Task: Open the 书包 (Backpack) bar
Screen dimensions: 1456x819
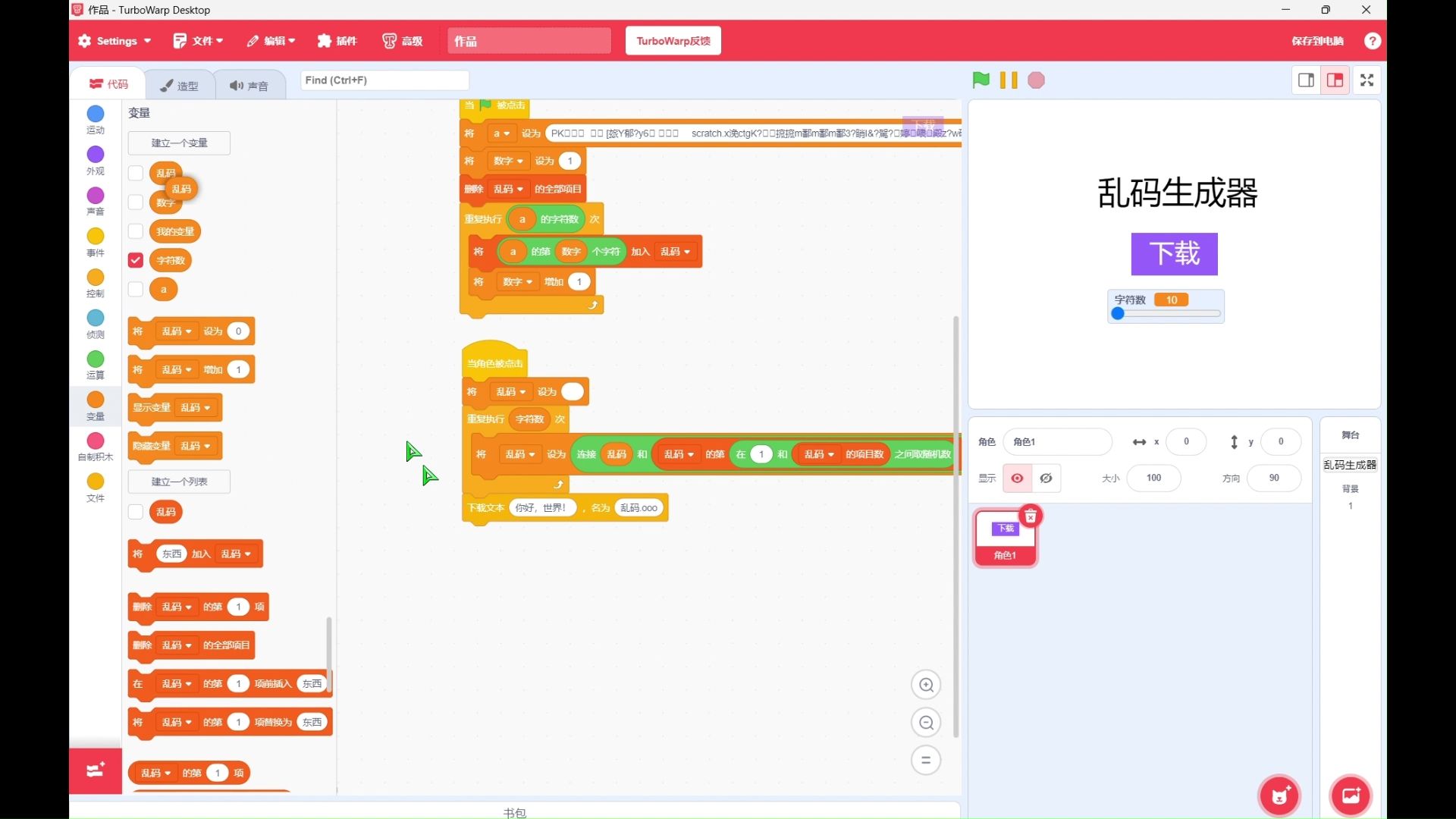Action: point(515,811)
